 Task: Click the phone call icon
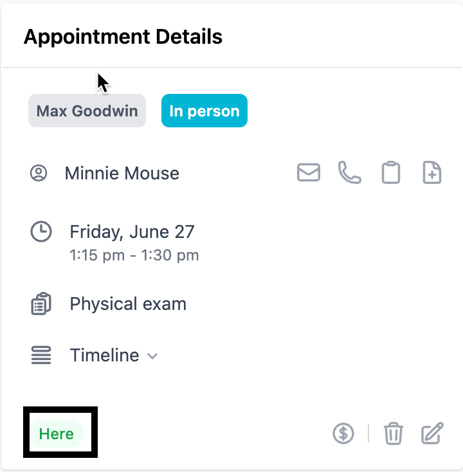pyautogui.click(x=349, y=173)
